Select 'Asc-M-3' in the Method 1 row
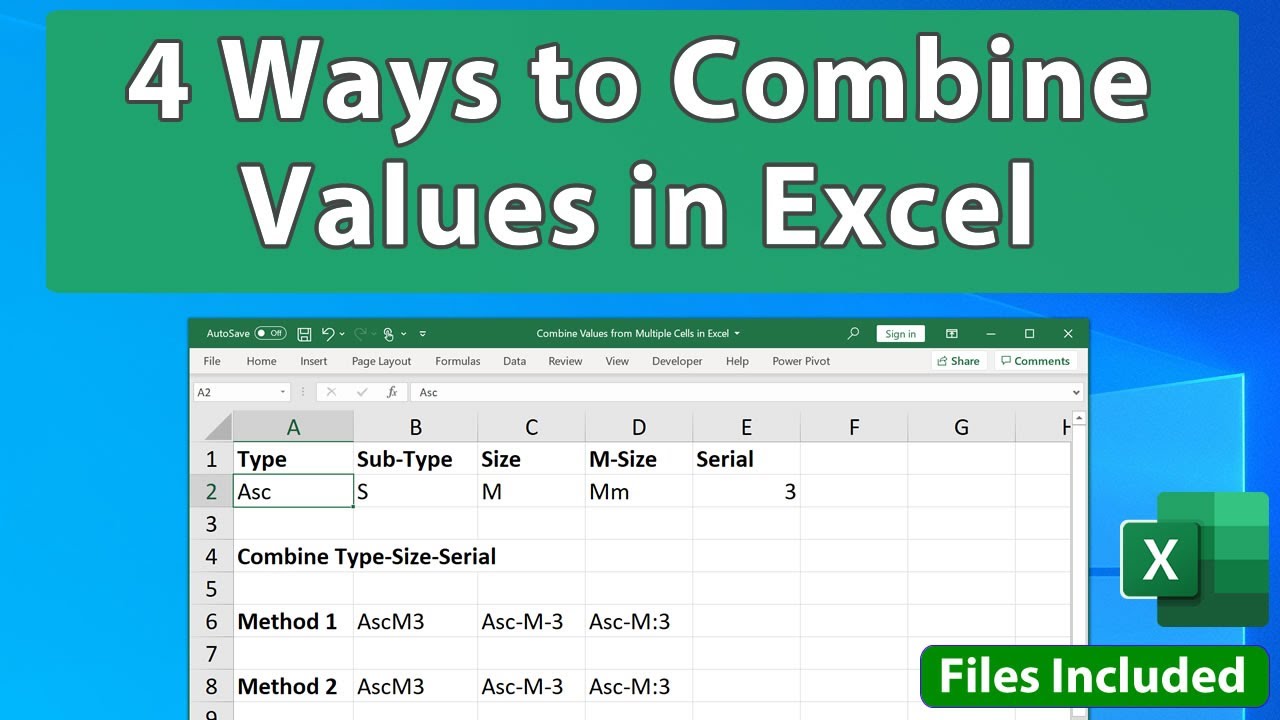The image size is (1280, 720). tap(531, 621)
